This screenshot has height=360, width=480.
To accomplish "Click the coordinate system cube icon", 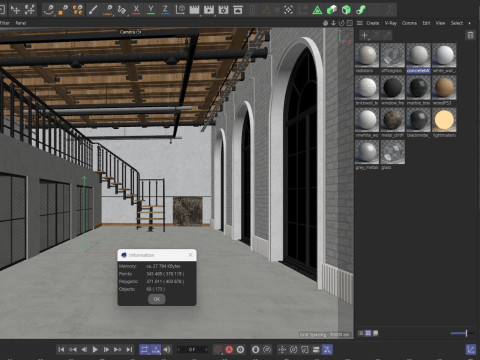I will pyautogui.click(x=180, y=10).
